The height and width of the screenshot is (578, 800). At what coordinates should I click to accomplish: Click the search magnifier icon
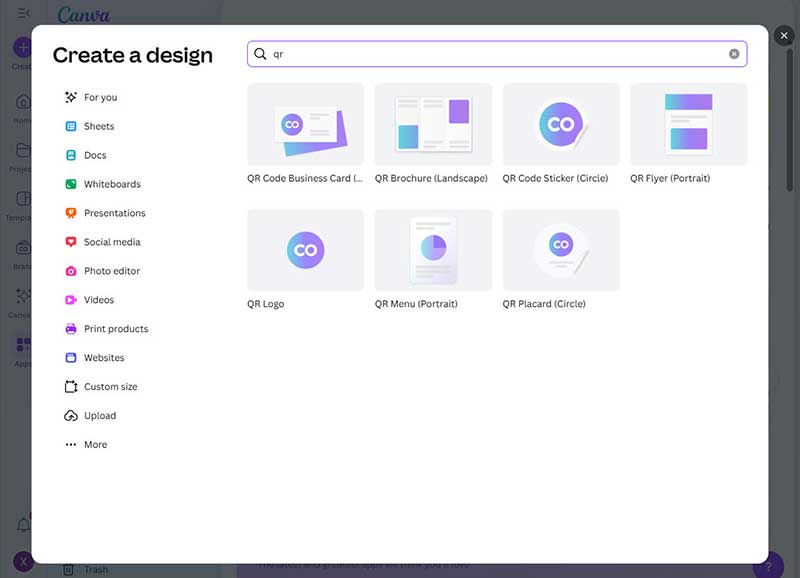pos(260,54)
